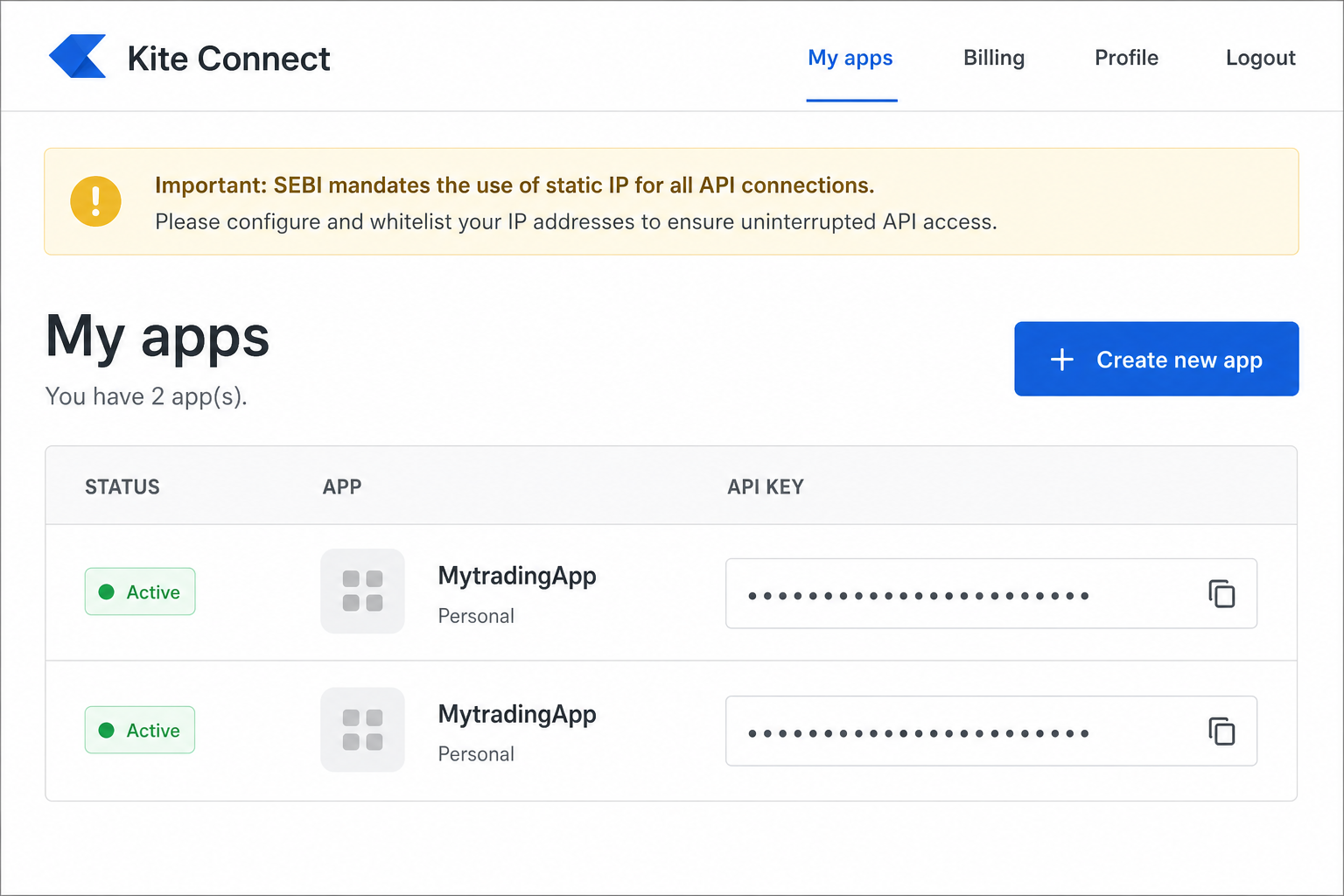This screenshot has height=896, width=1344.
Task: Click the yellow warning exclamation icon
Action: click(x=95, y=201)
